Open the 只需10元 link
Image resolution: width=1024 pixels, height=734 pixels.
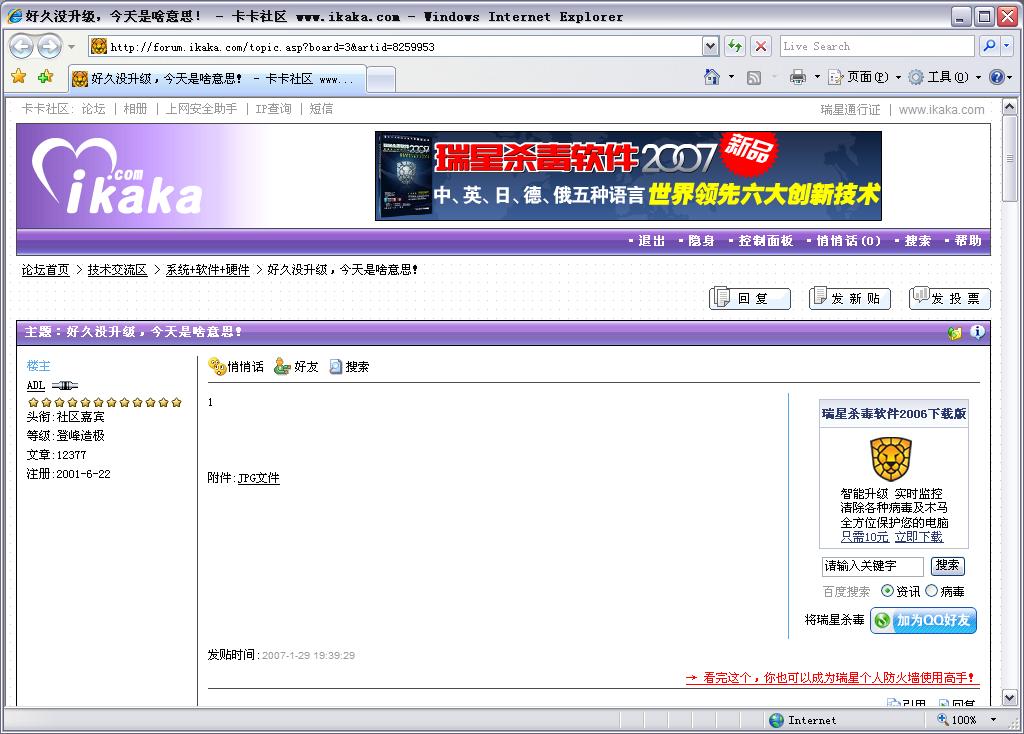coord(865,537)
